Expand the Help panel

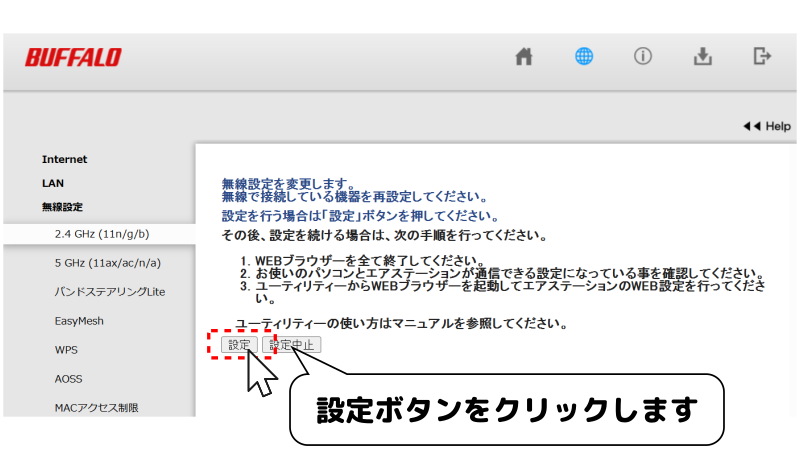767,126
